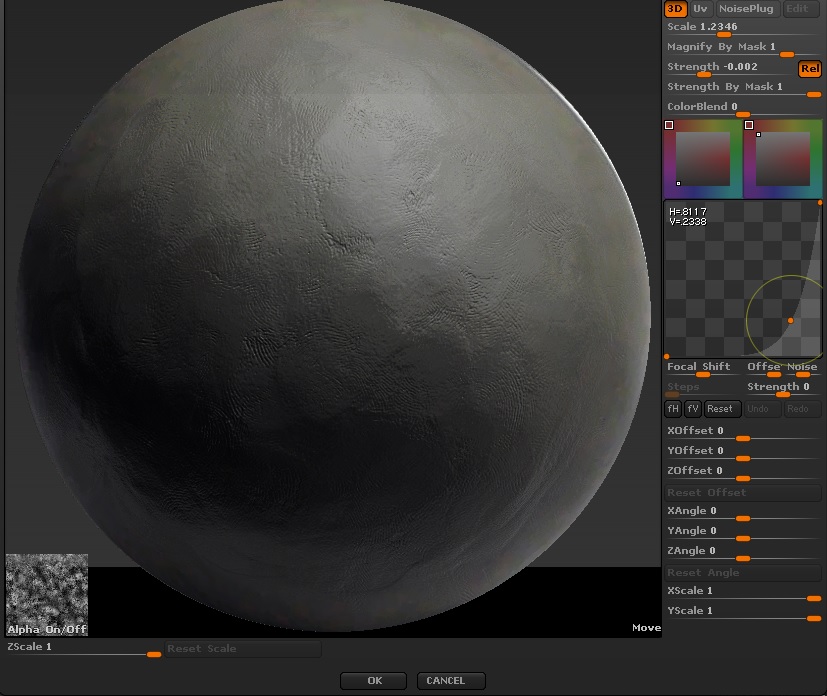The image size is (827, 696).
Task: Adjust the curve Noise slider
Action: point(802,368)
